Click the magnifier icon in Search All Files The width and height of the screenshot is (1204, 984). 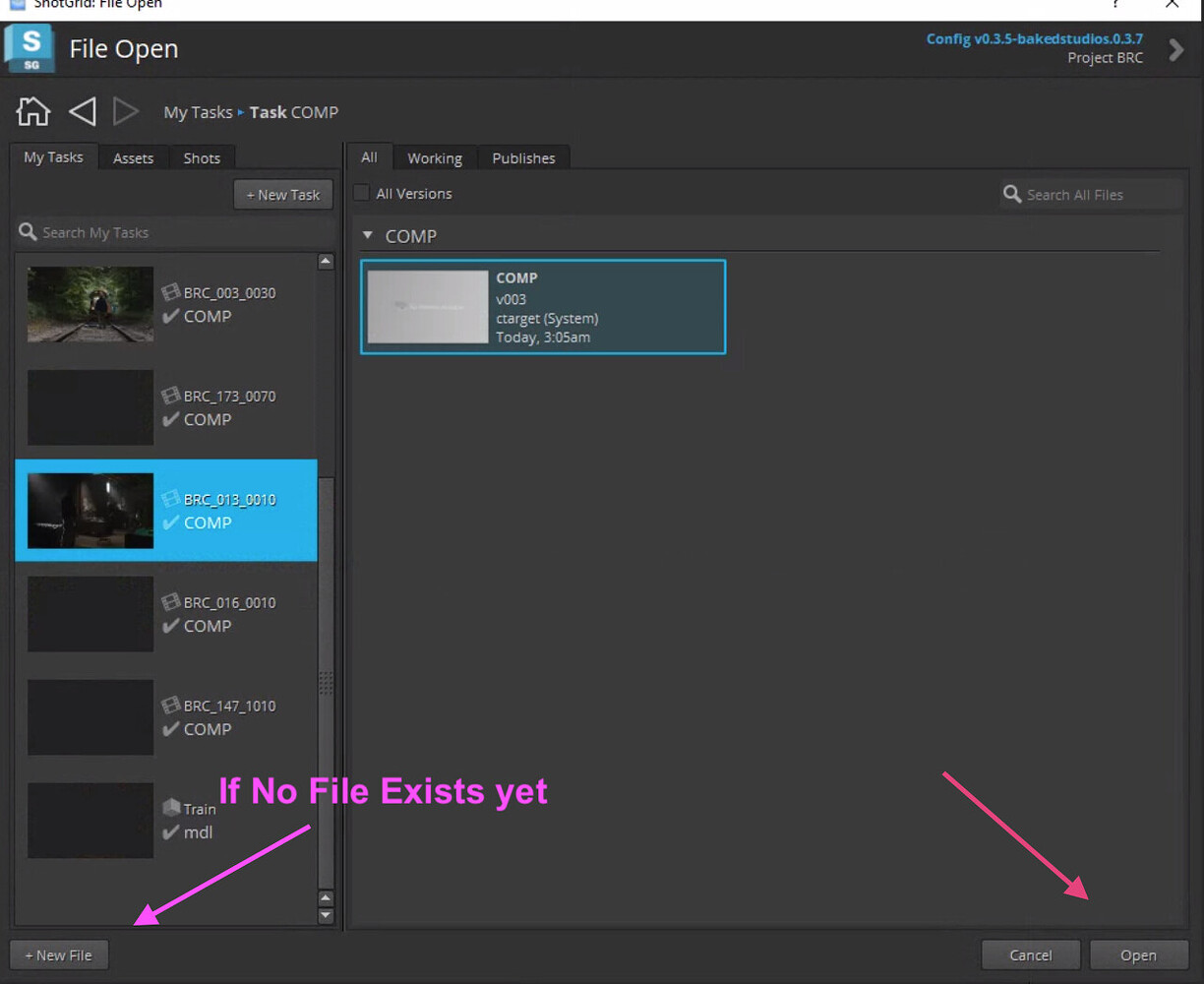(1012, 194)
